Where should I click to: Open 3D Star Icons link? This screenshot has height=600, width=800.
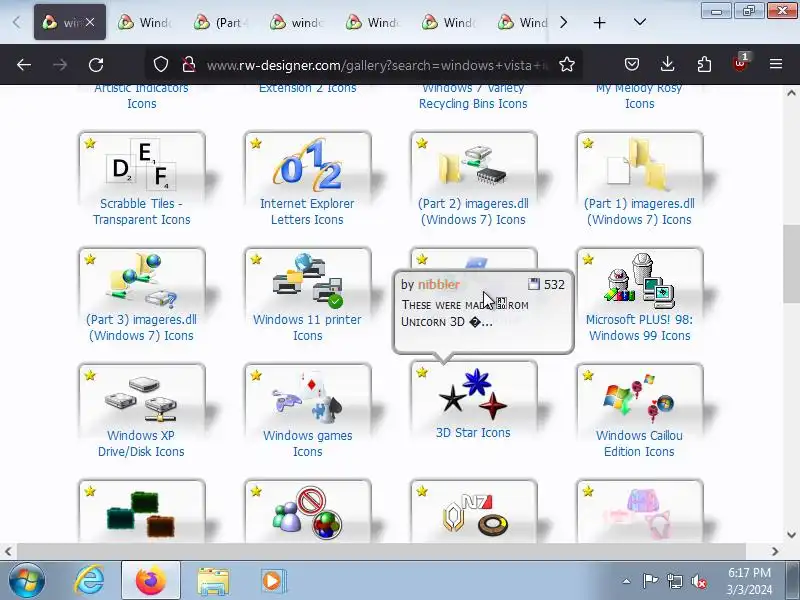click(x=473, y=433)
